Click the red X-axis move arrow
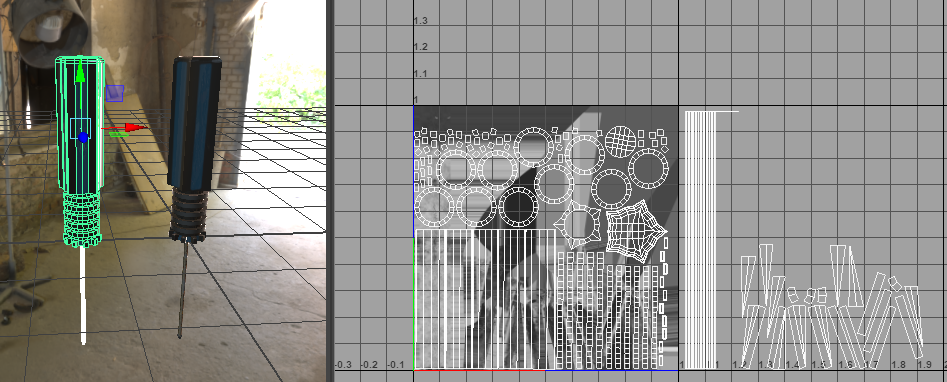947x382 pixels. click(135, 128)
